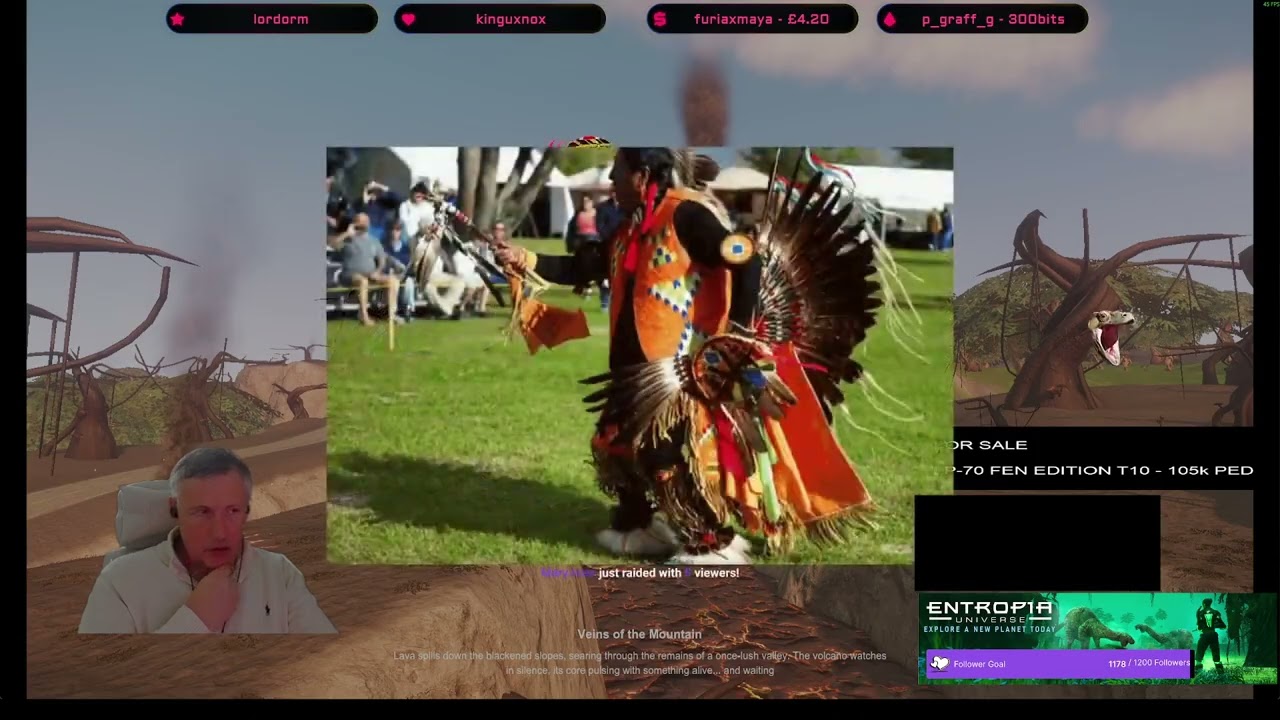This screenshot has height=720, width=1280.
Task: Click the 'Veins of the Mountain' title
Action: point(640,634)
